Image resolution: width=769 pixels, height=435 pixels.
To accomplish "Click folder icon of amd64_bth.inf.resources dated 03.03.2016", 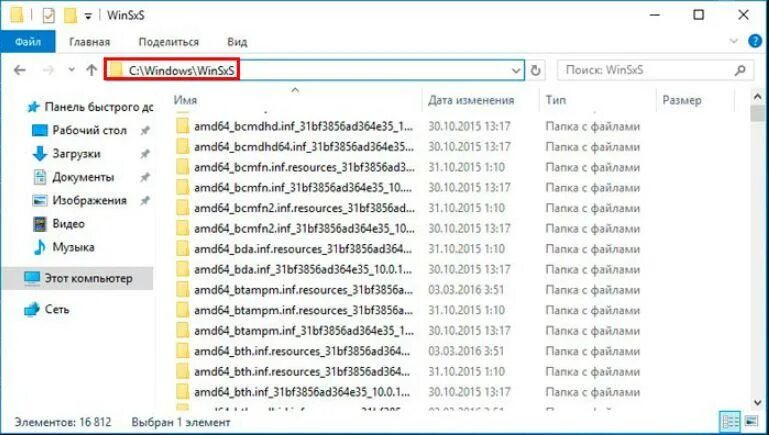I will click(182, 351).
